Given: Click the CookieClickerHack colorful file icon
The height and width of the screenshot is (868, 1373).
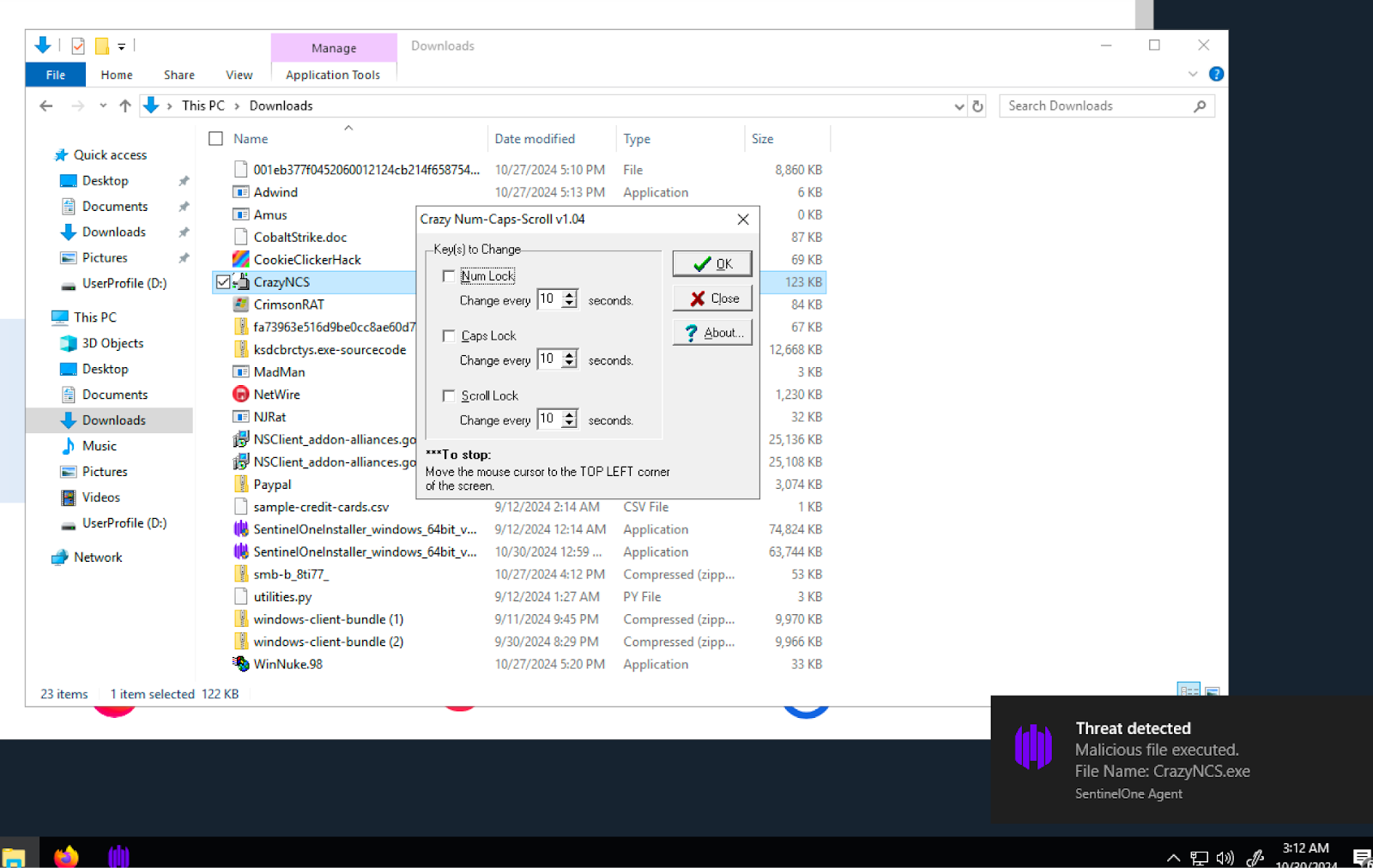Looking at the screenshot, I should click(241, 259).
